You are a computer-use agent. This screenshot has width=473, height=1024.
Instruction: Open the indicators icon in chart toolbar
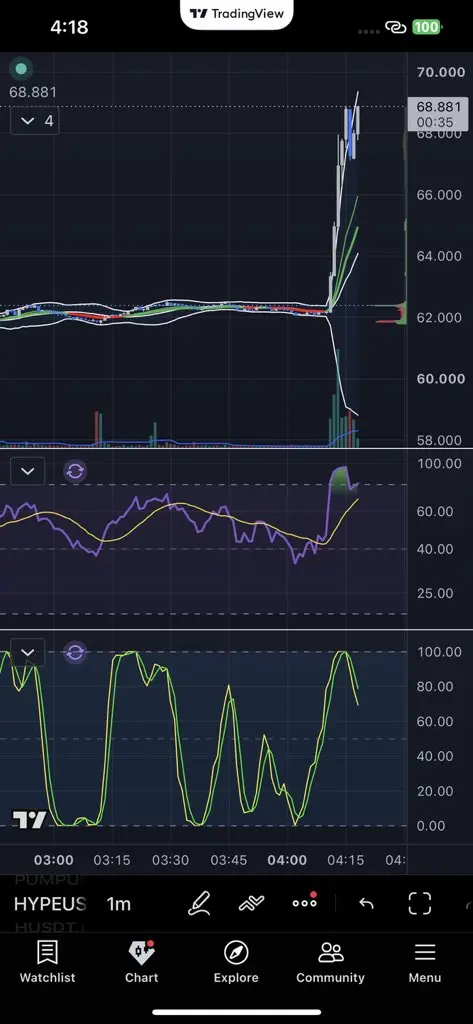click(252, 903)
